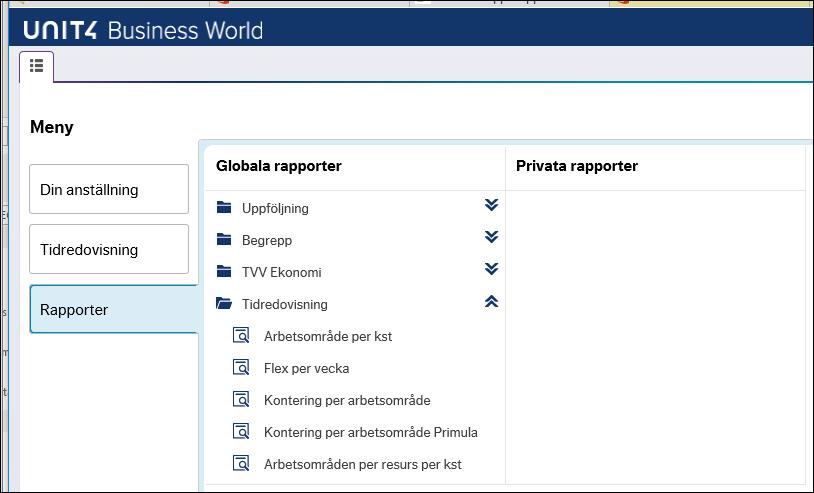The width and height of the screenshot is (814, 493).
Task: Click the TVV Ekonomi folder icon
Action: (x=224, y=271)
